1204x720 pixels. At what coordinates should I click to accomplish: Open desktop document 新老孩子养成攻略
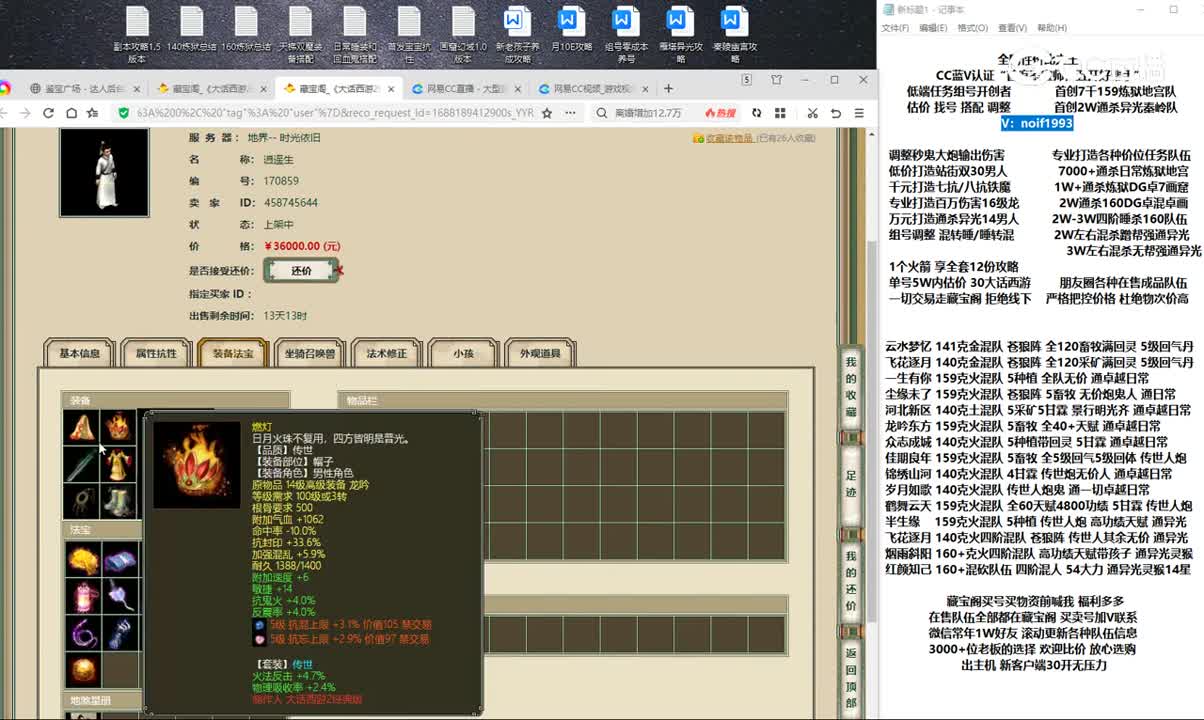pyautogui.click(x=517, y=35)
